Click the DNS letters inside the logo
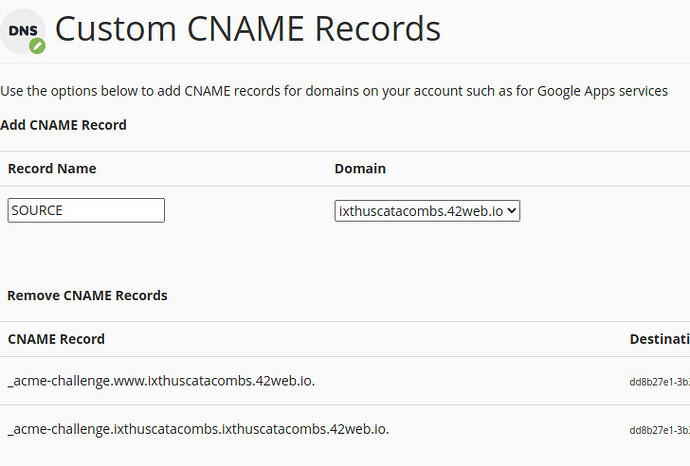This screenshot has width=690, height=466. pyautogui.click(x=23, y=31)
